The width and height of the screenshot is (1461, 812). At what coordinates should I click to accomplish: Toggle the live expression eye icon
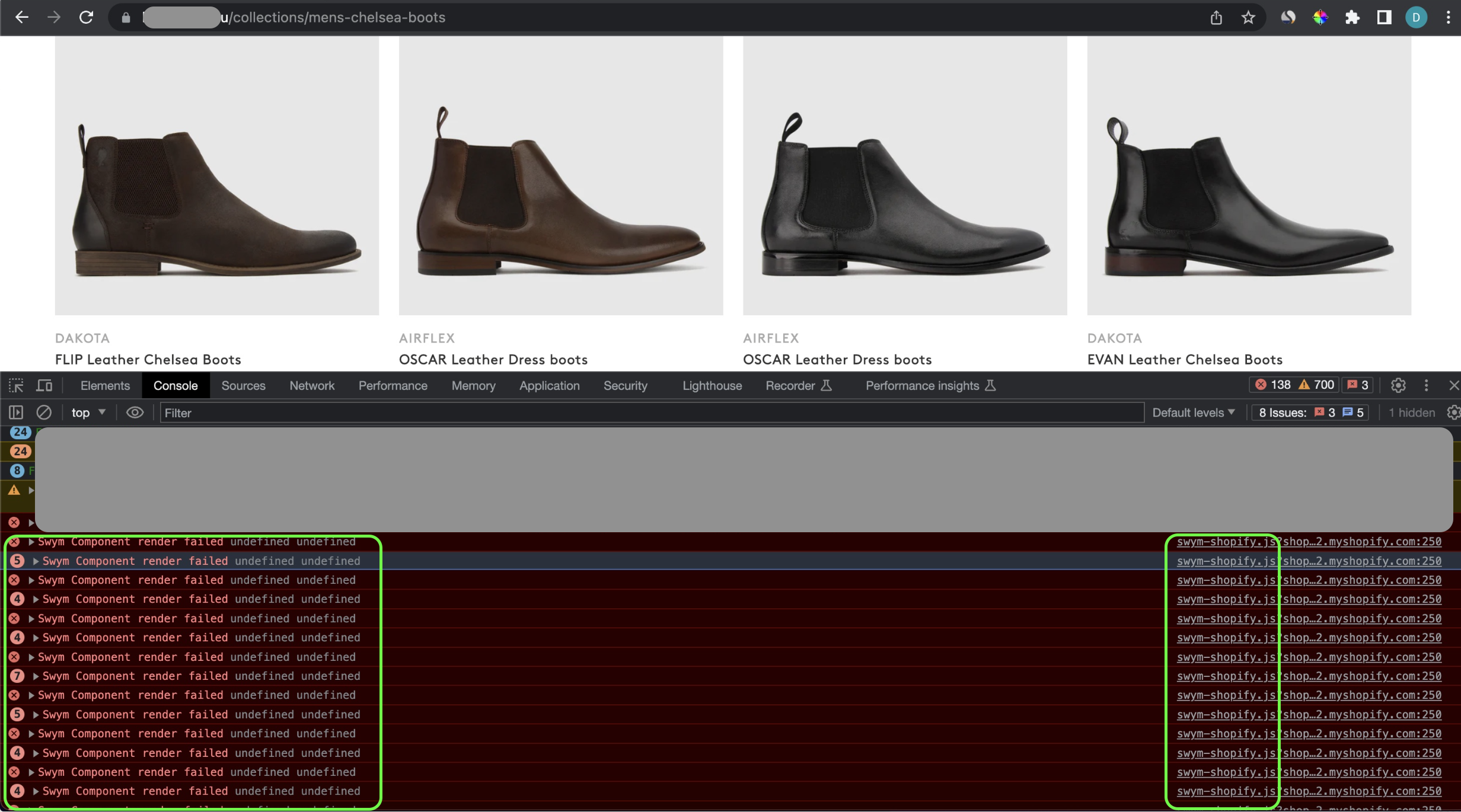tap(135, 413)
